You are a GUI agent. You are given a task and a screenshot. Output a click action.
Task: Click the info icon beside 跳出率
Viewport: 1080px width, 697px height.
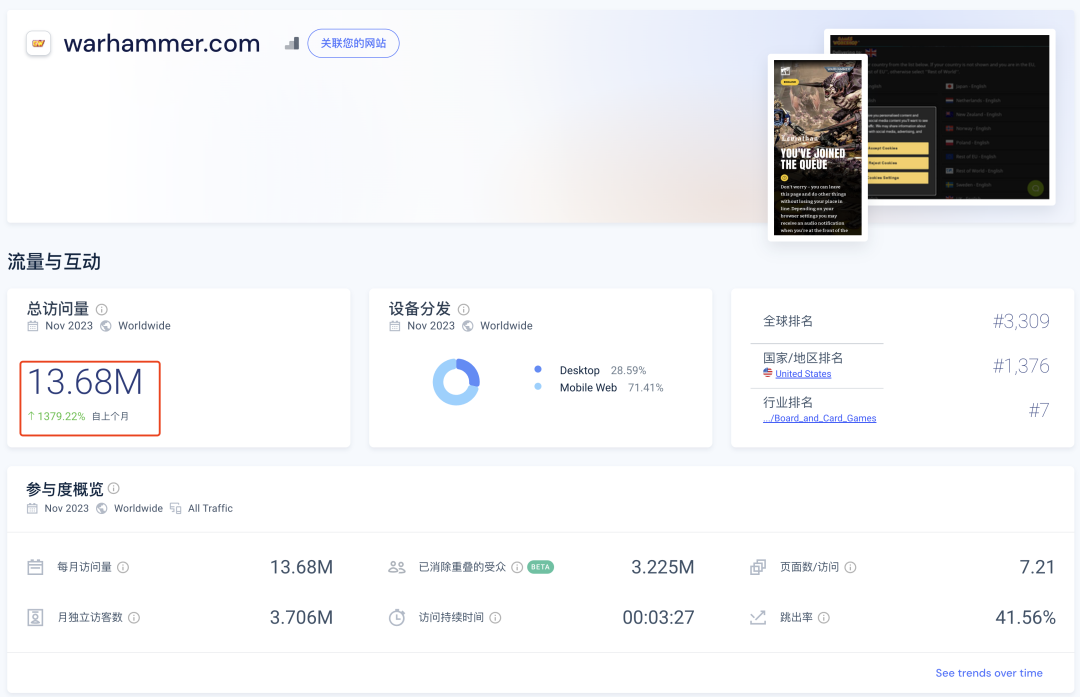click(x=824, y=618)
